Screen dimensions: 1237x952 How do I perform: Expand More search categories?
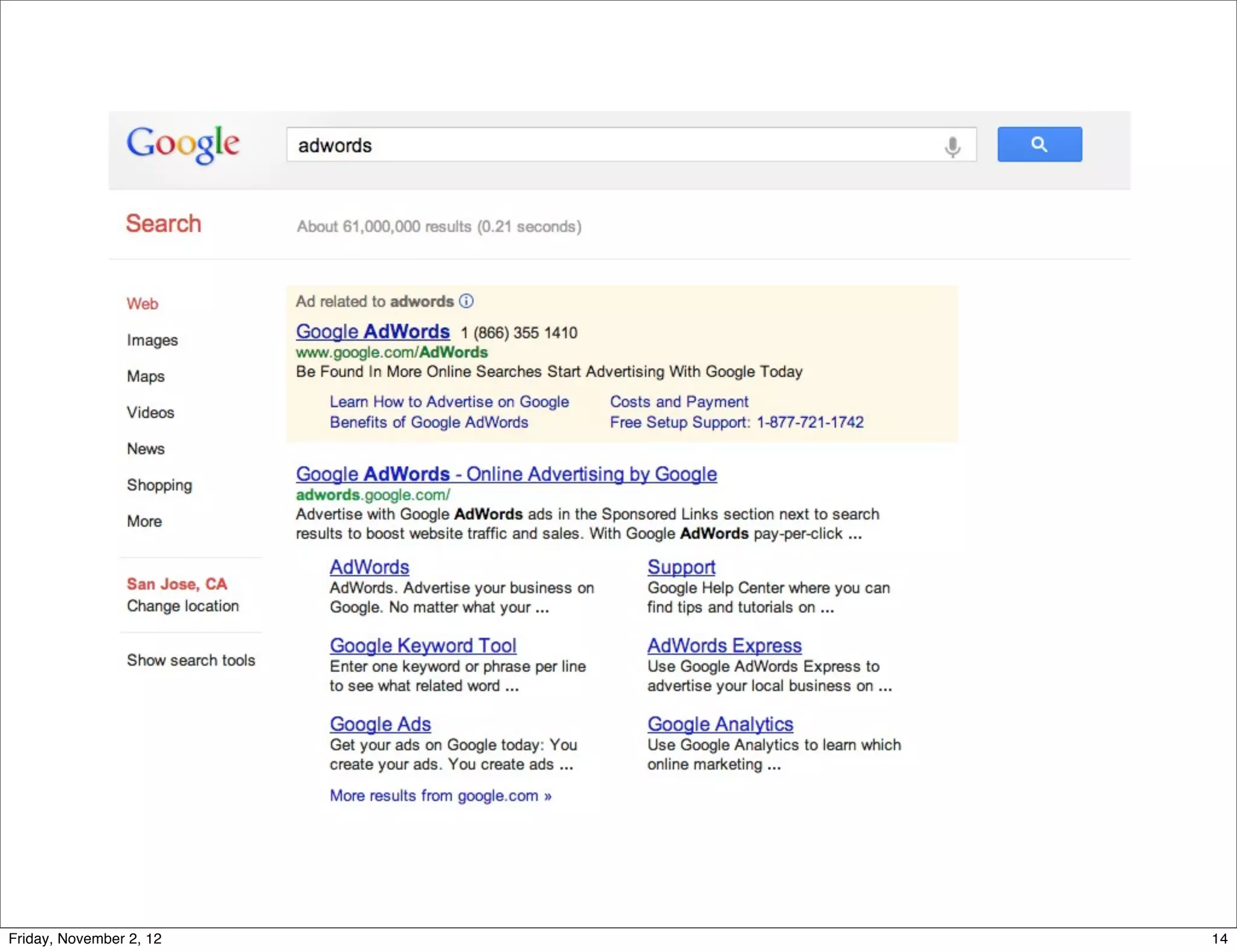144,521
